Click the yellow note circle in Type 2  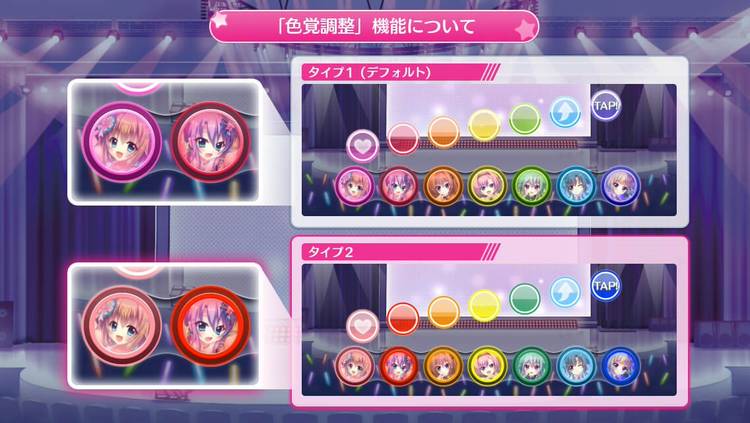484,305
